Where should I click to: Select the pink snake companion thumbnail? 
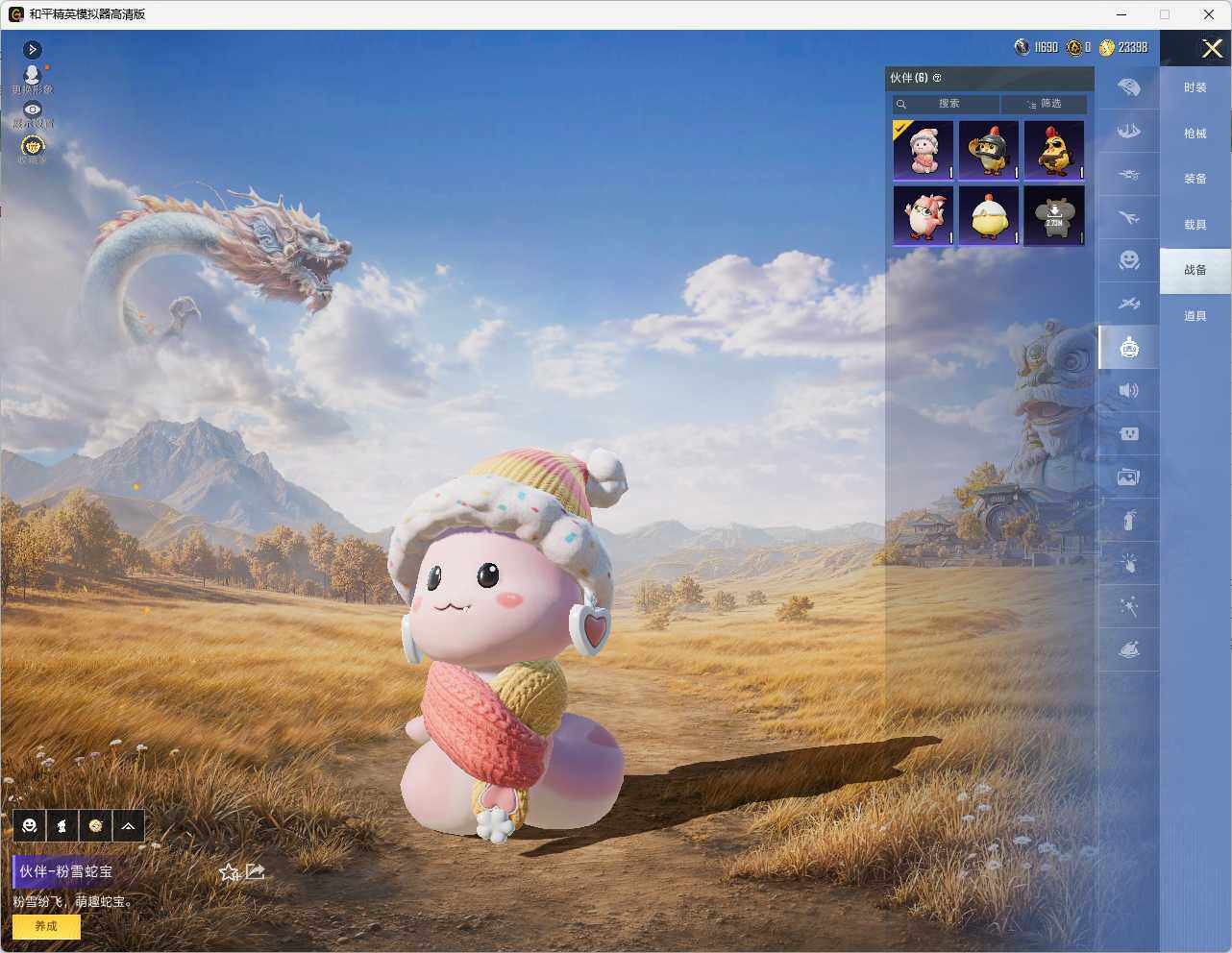pyautogui.click(x=924, y=150)
